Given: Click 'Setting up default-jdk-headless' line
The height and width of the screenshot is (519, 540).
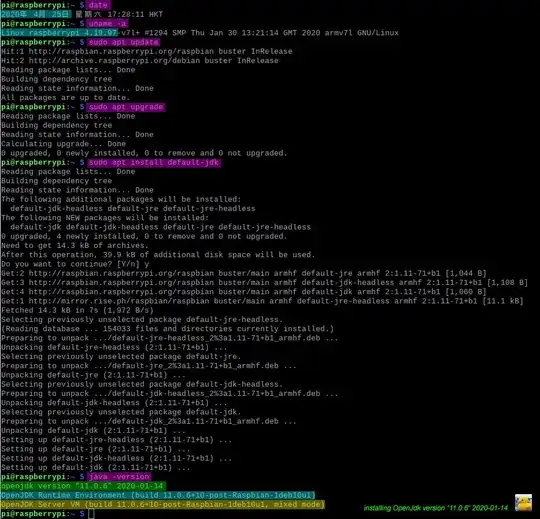Looking at the screenshot, I should tap(116, 458).
